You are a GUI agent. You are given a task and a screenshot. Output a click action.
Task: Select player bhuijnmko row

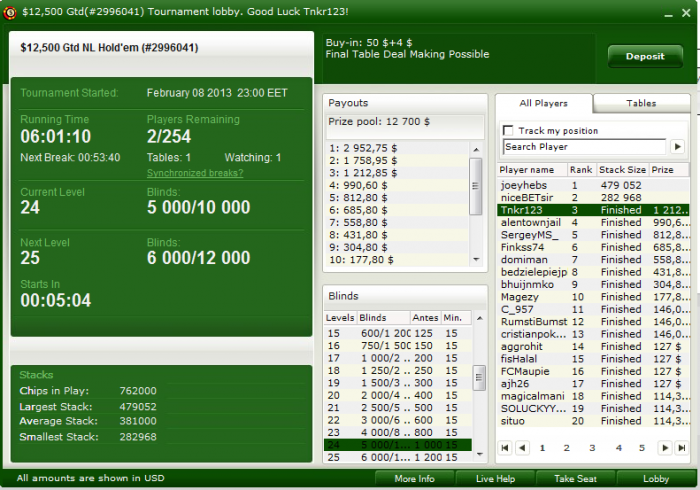[593, 285]
